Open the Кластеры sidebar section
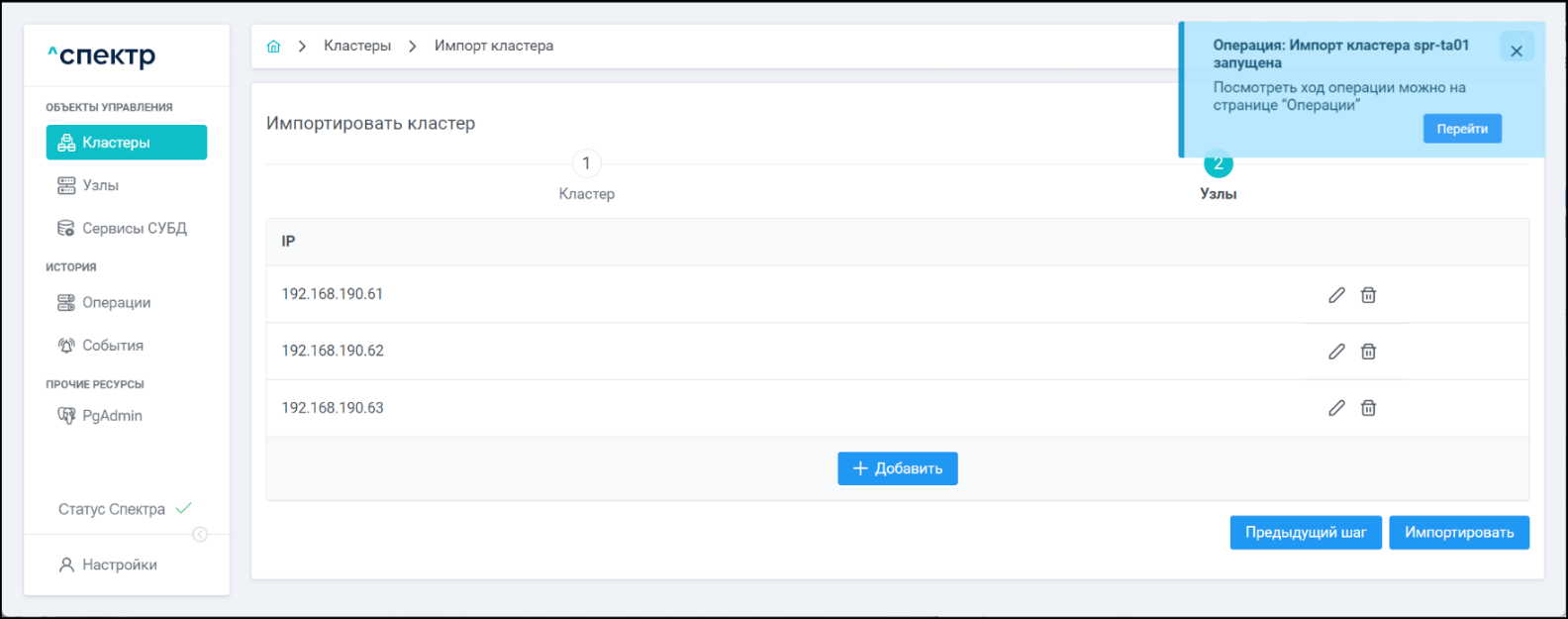1568x619 pixels. point(127,143)
